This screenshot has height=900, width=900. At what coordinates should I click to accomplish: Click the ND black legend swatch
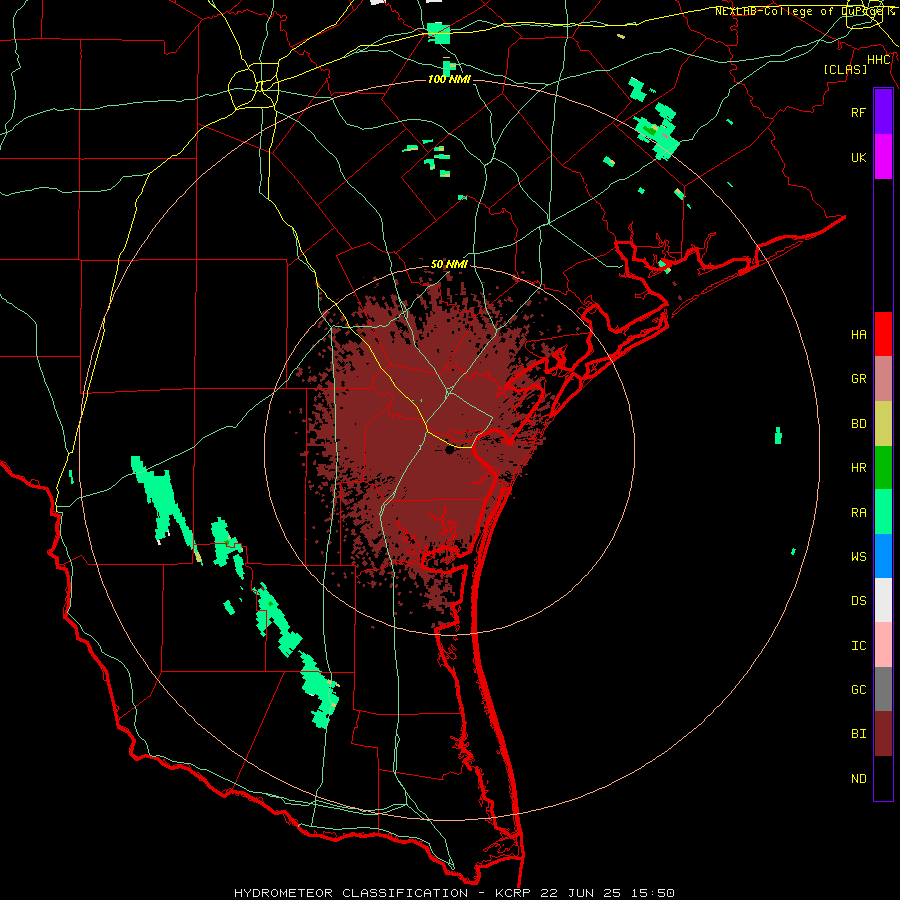(883, 778)
